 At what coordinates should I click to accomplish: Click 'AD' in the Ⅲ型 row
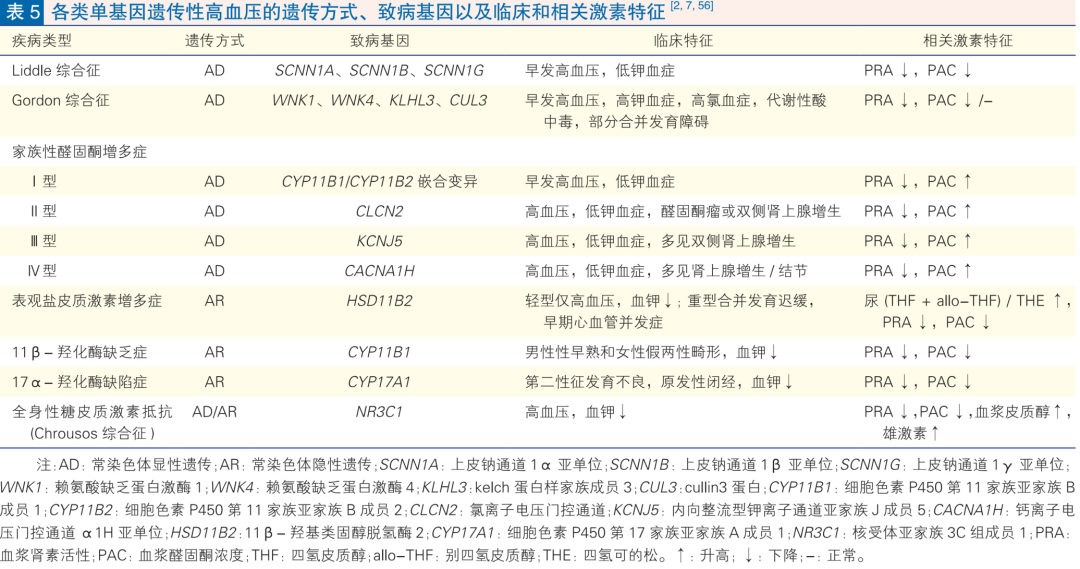coord(214,241)
